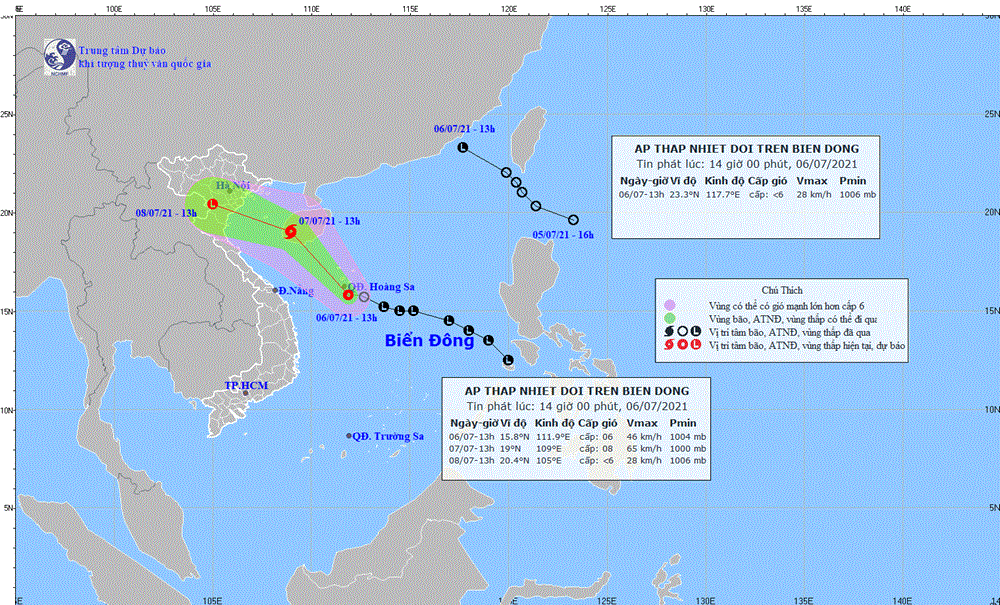Click the green storm-path swatch in the legend
Viewport: 1000px width, 605px height.
[x=670, y=317]
